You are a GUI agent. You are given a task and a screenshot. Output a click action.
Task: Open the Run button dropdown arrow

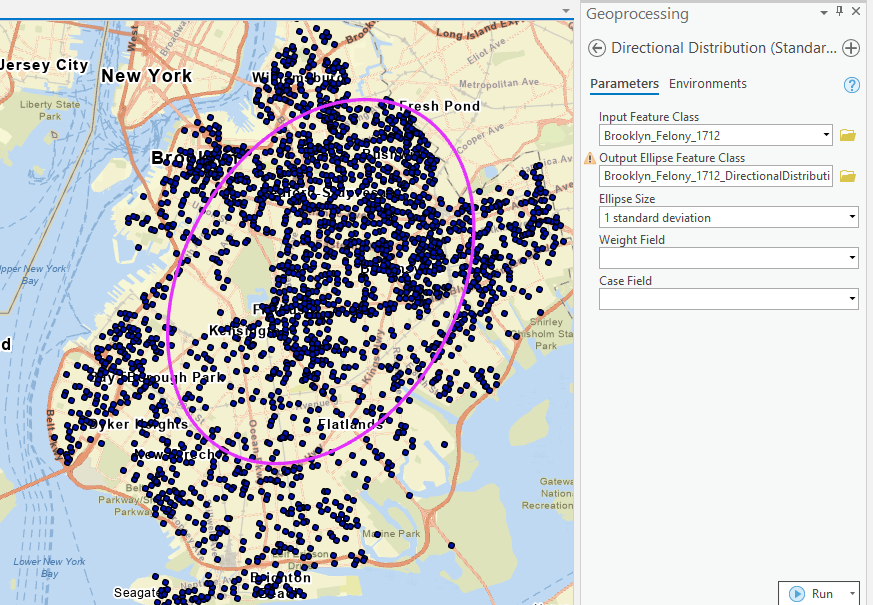tap(851, 593)
